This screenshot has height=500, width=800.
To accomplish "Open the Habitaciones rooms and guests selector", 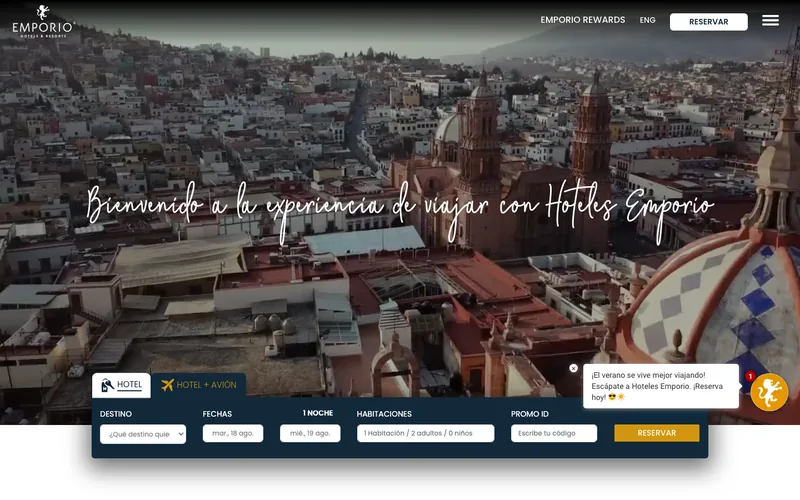I will [426, 433].
